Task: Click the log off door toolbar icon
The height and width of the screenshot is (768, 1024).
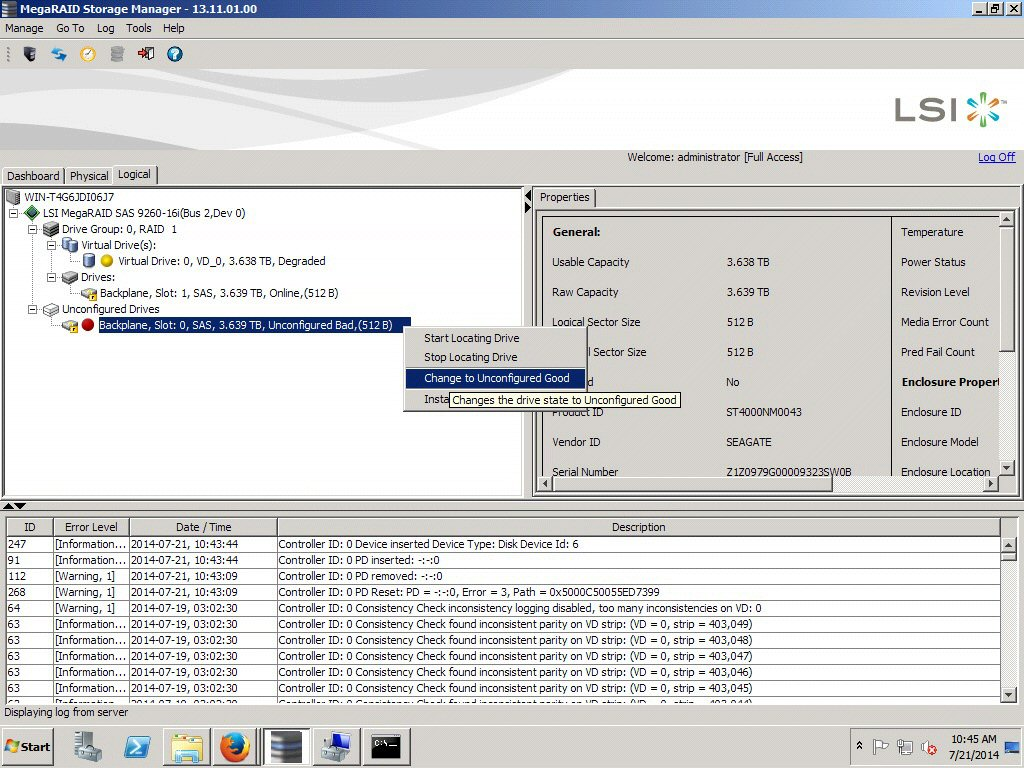Action: tap(146, 54)
